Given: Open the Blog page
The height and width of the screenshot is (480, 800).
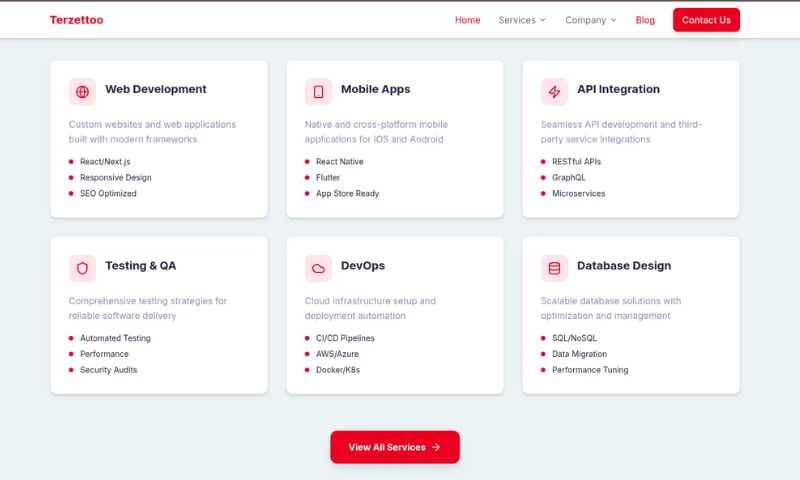Looking at the screenshot, I should (645, 20).
